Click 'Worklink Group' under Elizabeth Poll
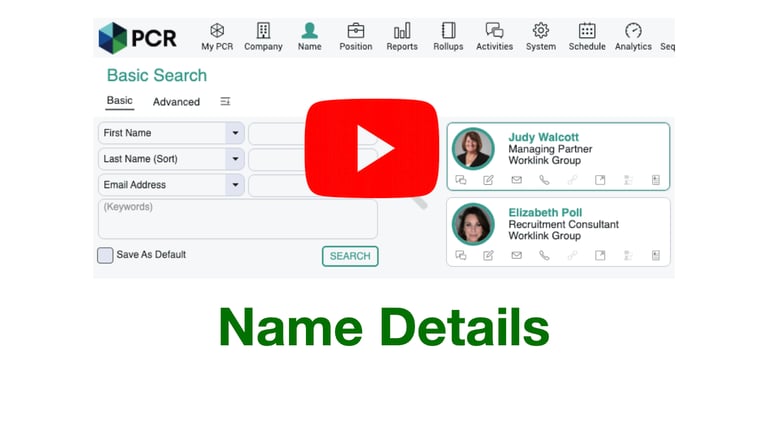 (545, 236)
